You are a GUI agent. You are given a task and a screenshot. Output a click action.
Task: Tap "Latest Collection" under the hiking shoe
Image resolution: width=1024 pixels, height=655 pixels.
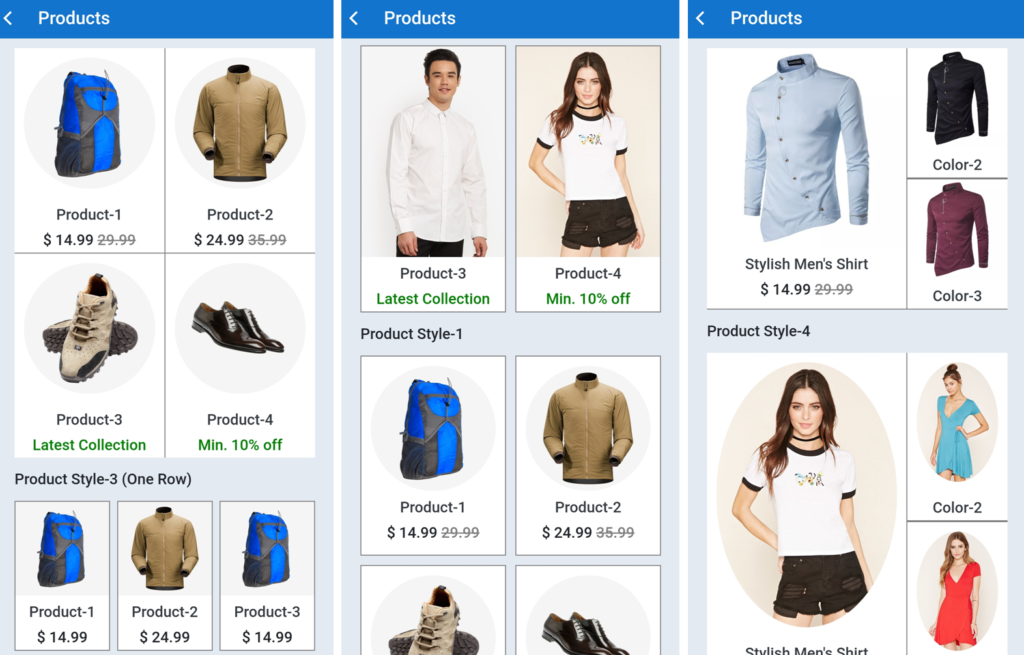tap(89, 445)
